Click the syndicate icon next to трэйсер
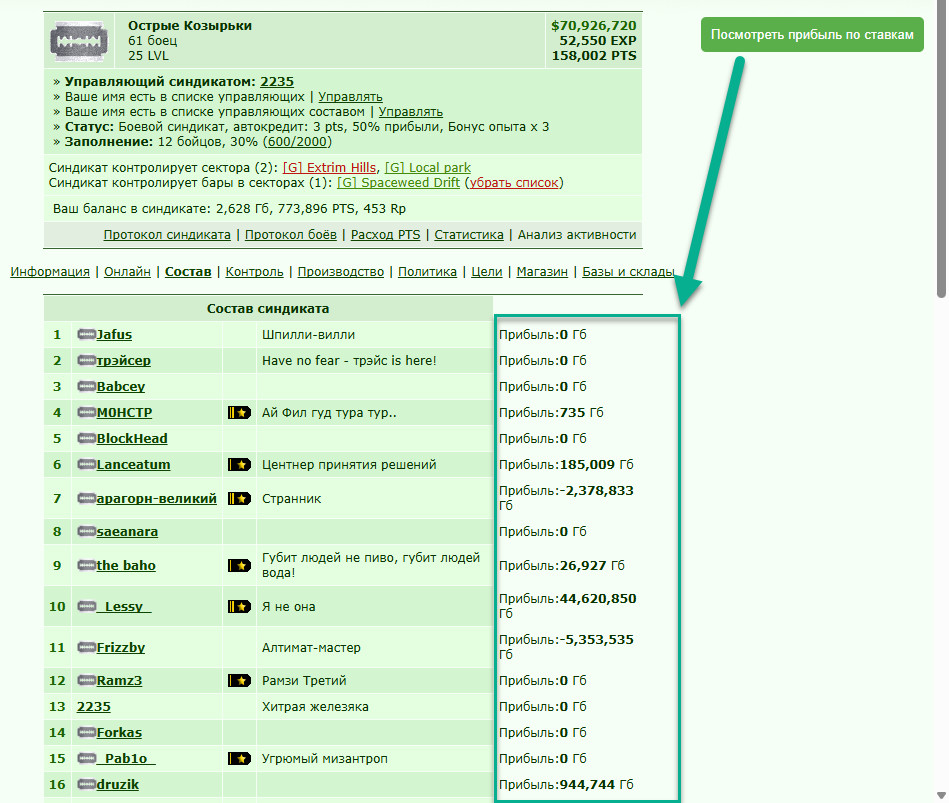949x803 pixels. click(87, 360)
